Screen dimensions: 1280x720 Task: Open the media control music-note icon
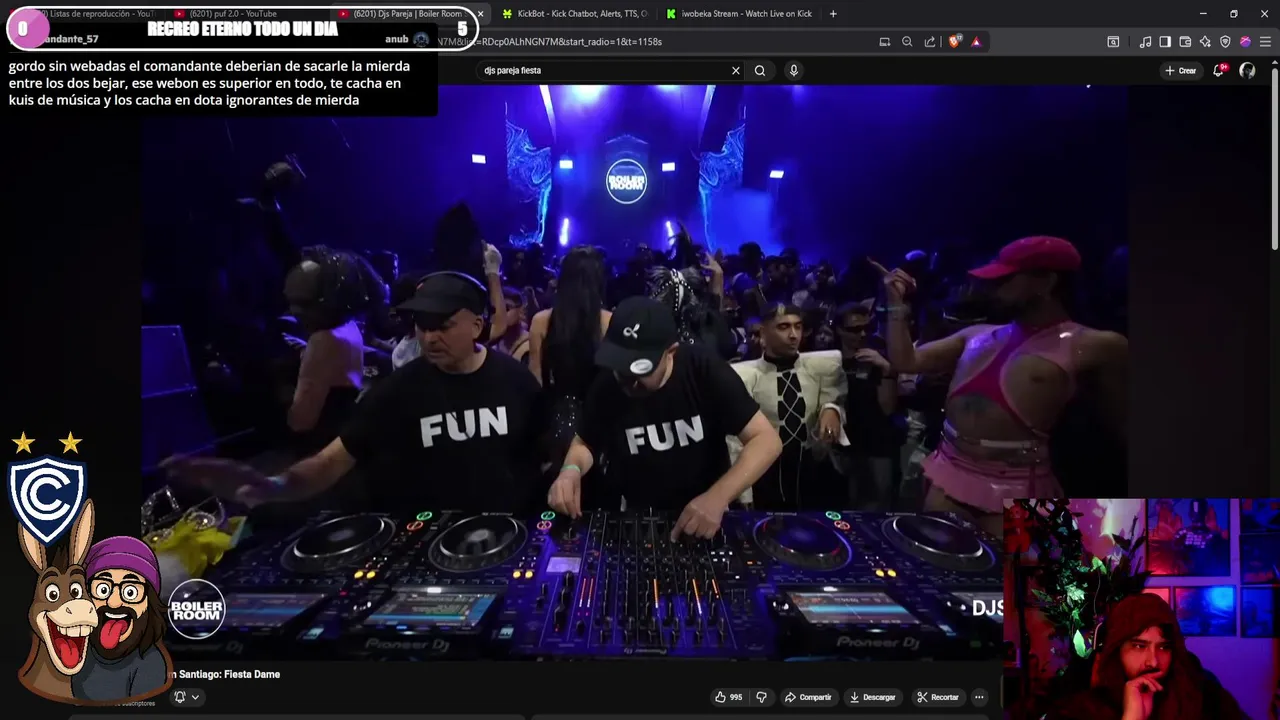click(1145, 42)
